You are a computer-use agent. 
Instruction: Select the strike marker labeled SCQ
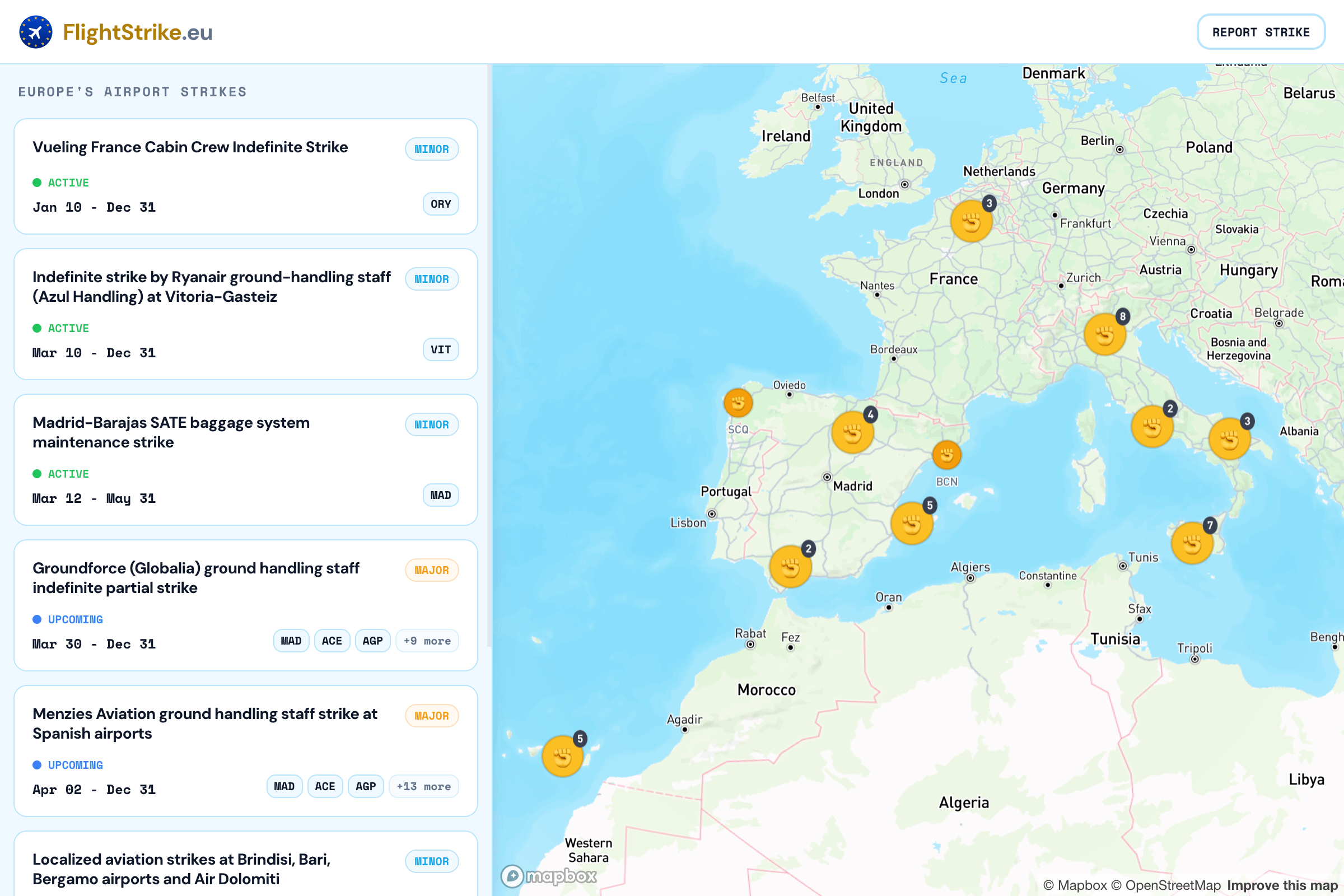(738, 403)
